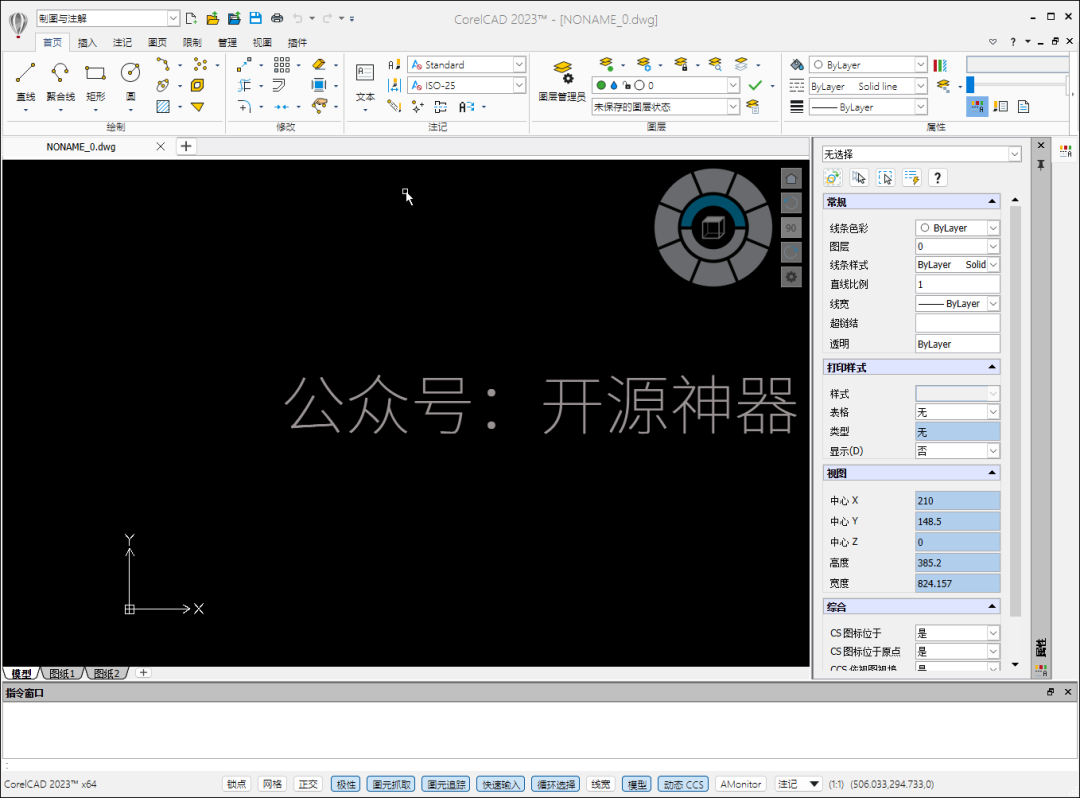Viewport: 1080px width, 798px height.
Task: Select the Line (直线) drawing tool
Action: click(25, 81)
